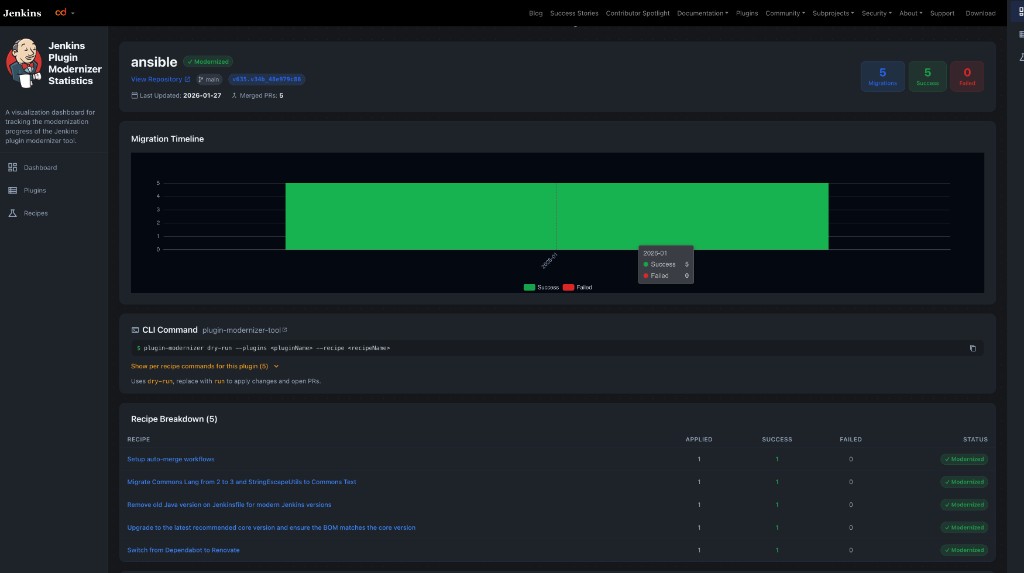Click the Recipe Breakdown (5) heading
1024x573 pixels.
174,419
